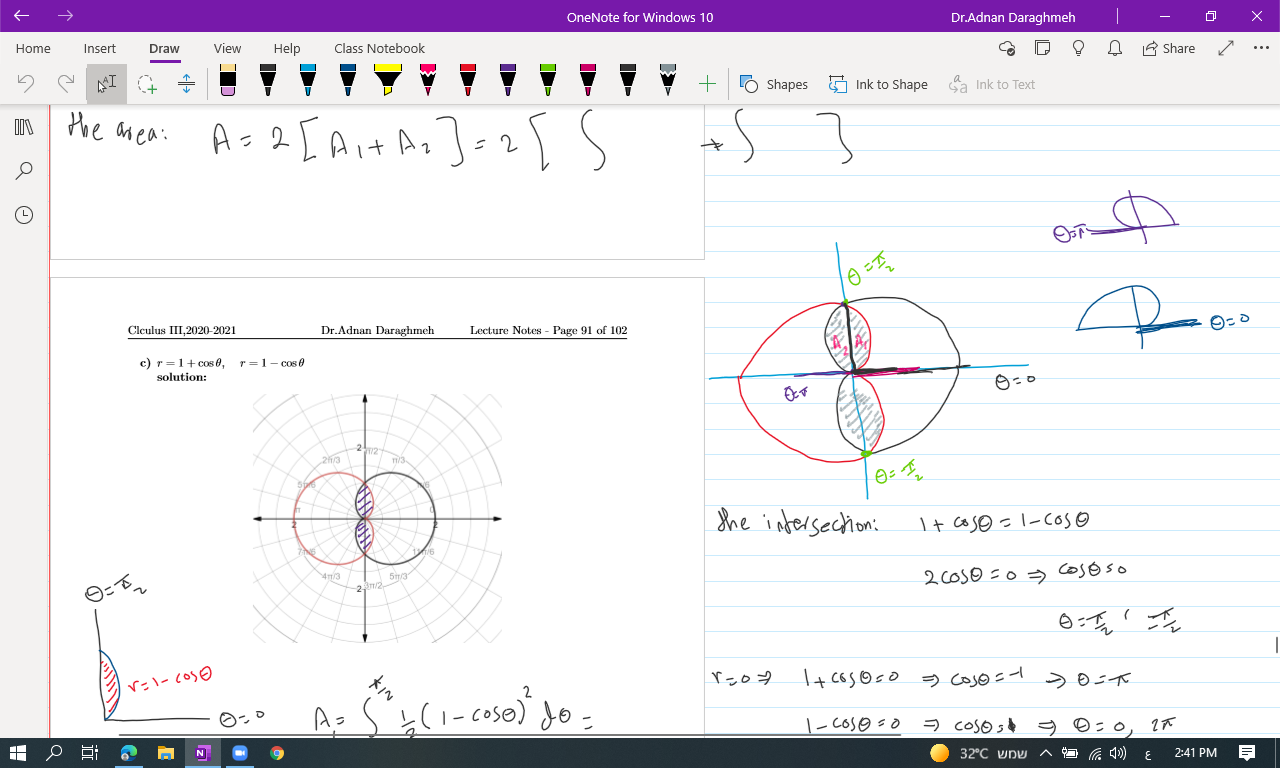This screenshot has height=768, width=1280.
Task: Click the lightbulb Tell Me icon
Action: (x=1079, y=48)
